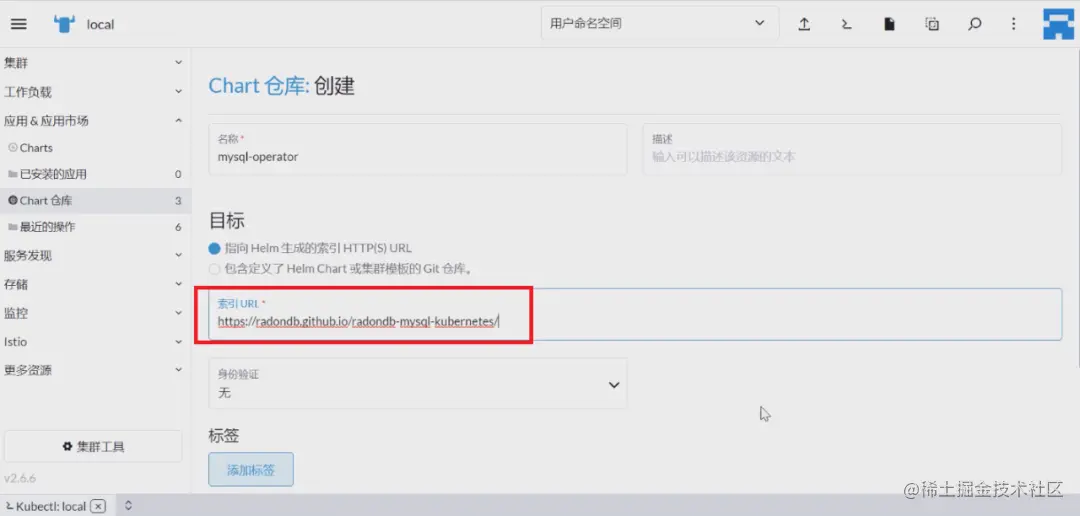This screenshot has height=516, width=1080.
Task: Download the kubeconfig file icon
Action: click(889, 24)
